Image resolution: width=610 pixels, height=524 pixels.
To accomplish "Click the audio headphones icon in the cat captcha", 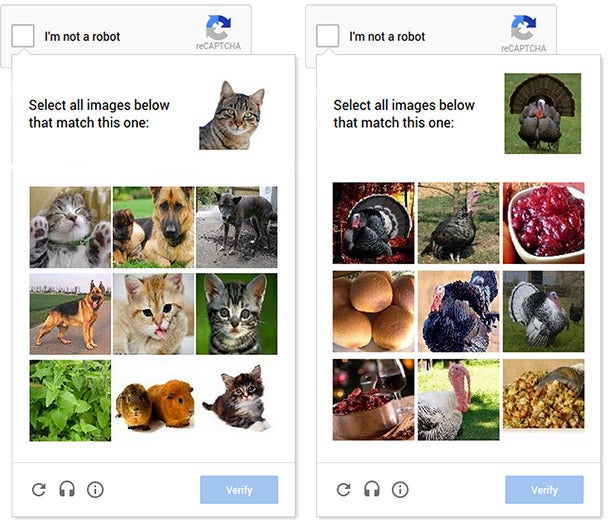I will tap(67, 489).
